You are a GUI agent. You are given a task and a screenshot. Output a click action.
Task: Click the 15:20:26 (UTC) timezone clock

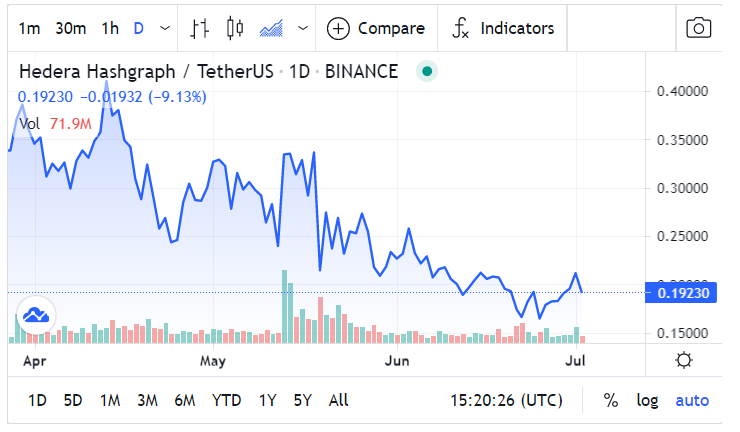tap(506, 400)
